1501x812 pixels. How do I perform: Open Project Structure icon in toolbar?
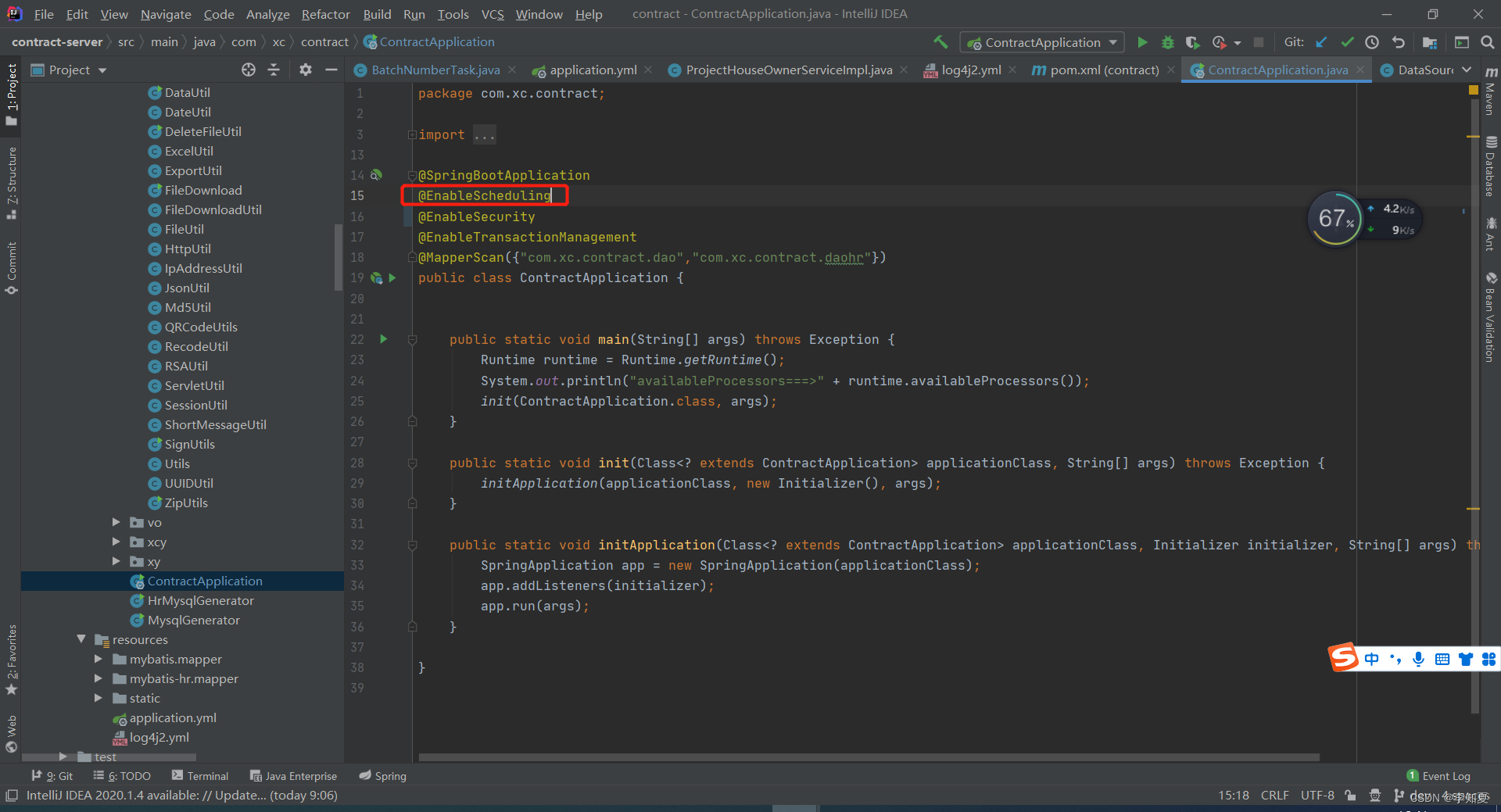(1430, 42)
